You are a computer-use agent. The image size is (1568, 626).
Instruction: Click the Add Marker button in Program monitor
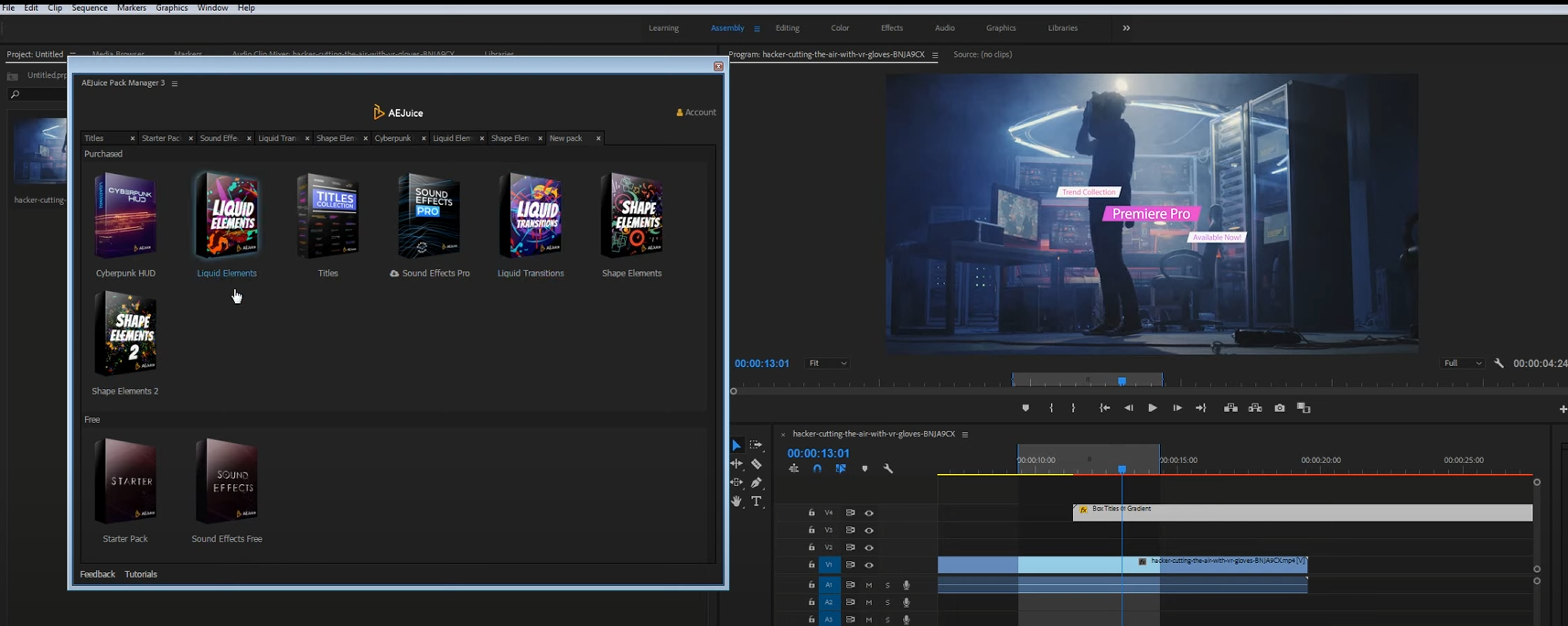1026,408
